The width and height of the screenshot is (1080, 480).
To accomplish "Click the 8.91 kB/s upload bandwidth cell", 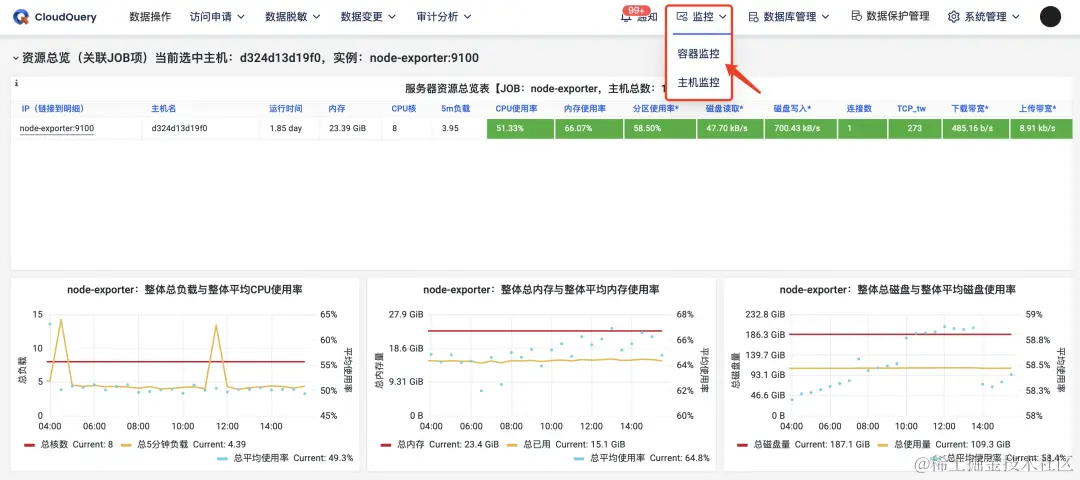I will 1041,129.
